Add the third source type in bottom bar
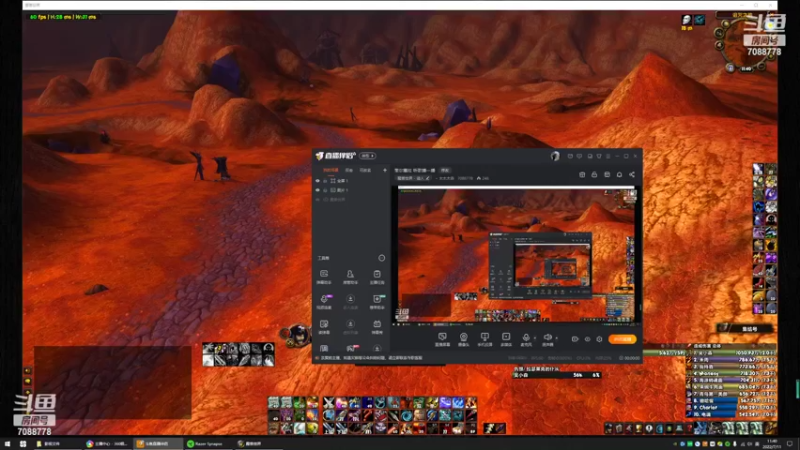The image size is (800, 450). 485,339
